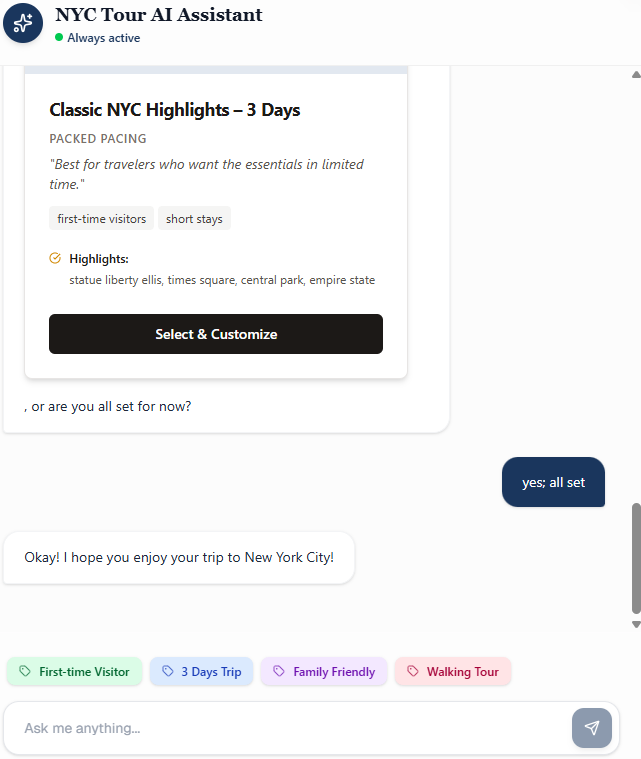Click the Highlights checkmark badge icon
641x759 pixels.
tap(55, 258)
